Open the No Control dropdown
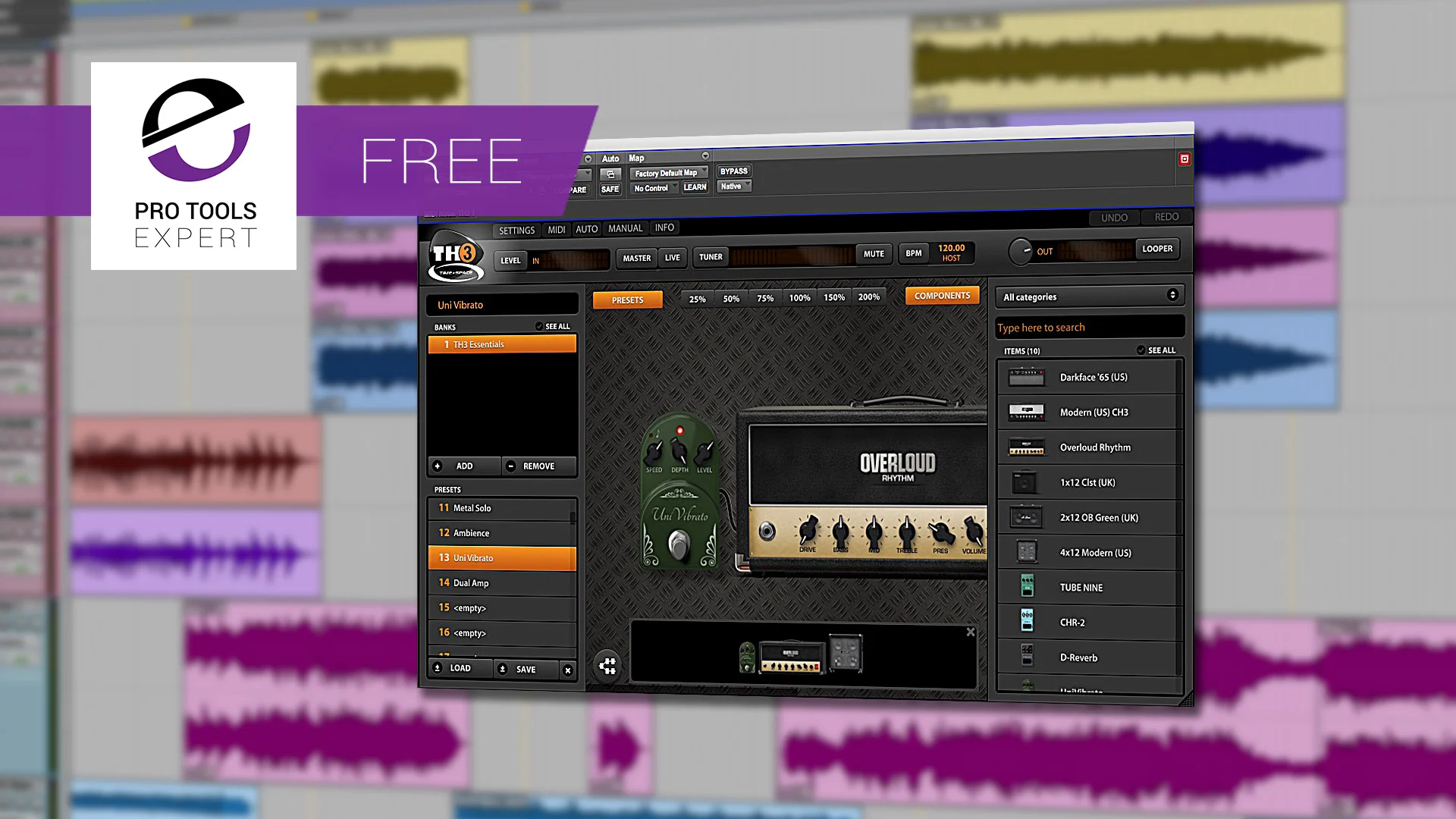The image size is (1456, 819). (654, 188)
